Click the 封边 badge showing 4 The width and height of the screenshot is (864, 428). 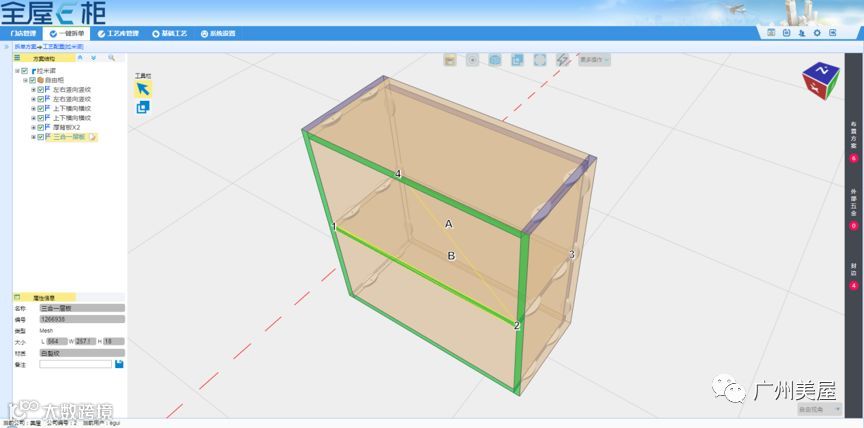854,286
